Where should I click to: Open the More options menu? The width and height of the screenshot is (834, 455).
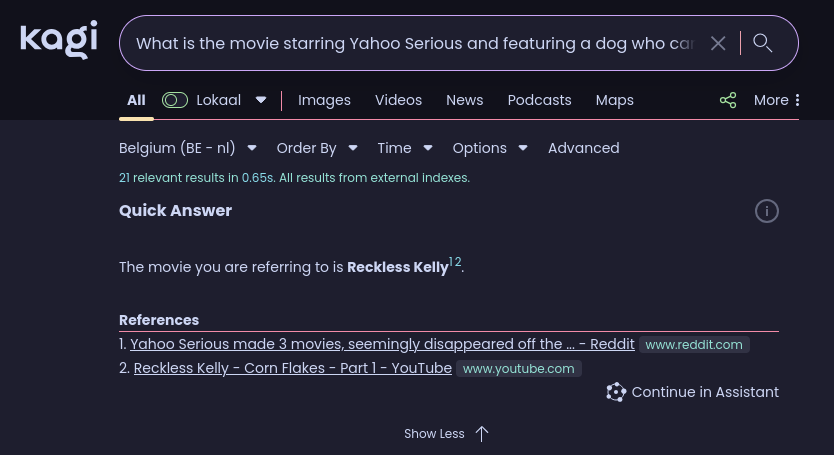777,100
